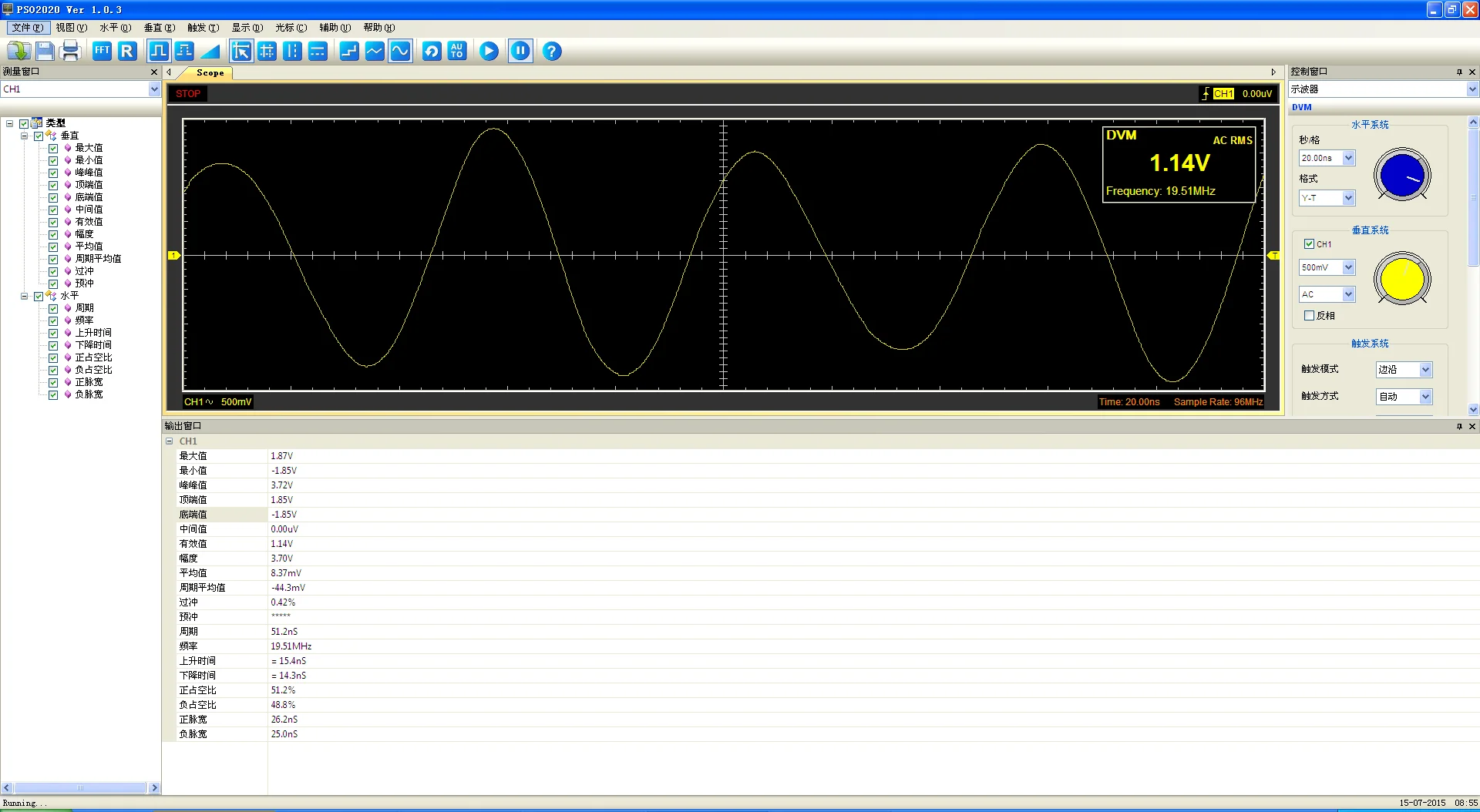Click the Print icon in toolbar
This screenshot has height=812, width=1480.
point(70,51)
